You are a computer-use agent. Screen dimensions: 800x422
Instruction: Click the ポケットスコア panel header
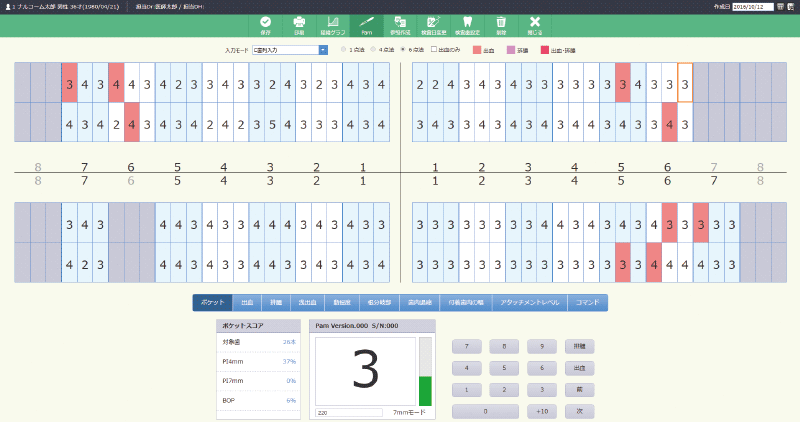click(258, 326)
